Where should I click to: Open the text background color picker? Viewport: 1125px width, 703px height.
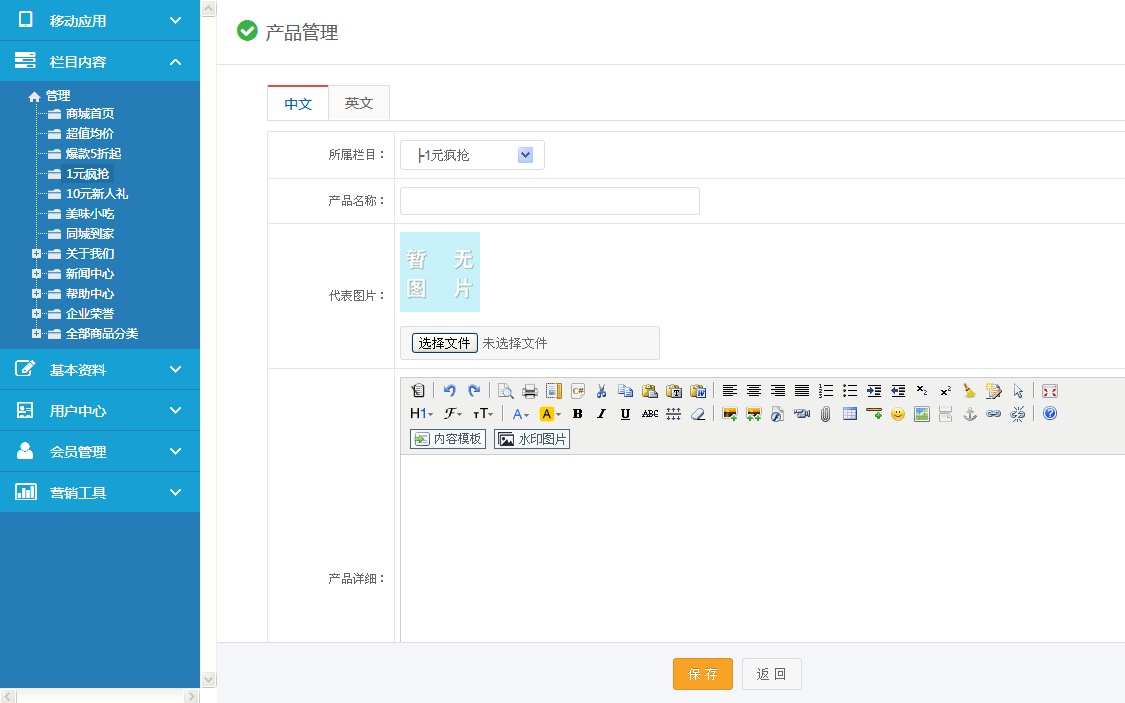[550, 414]
